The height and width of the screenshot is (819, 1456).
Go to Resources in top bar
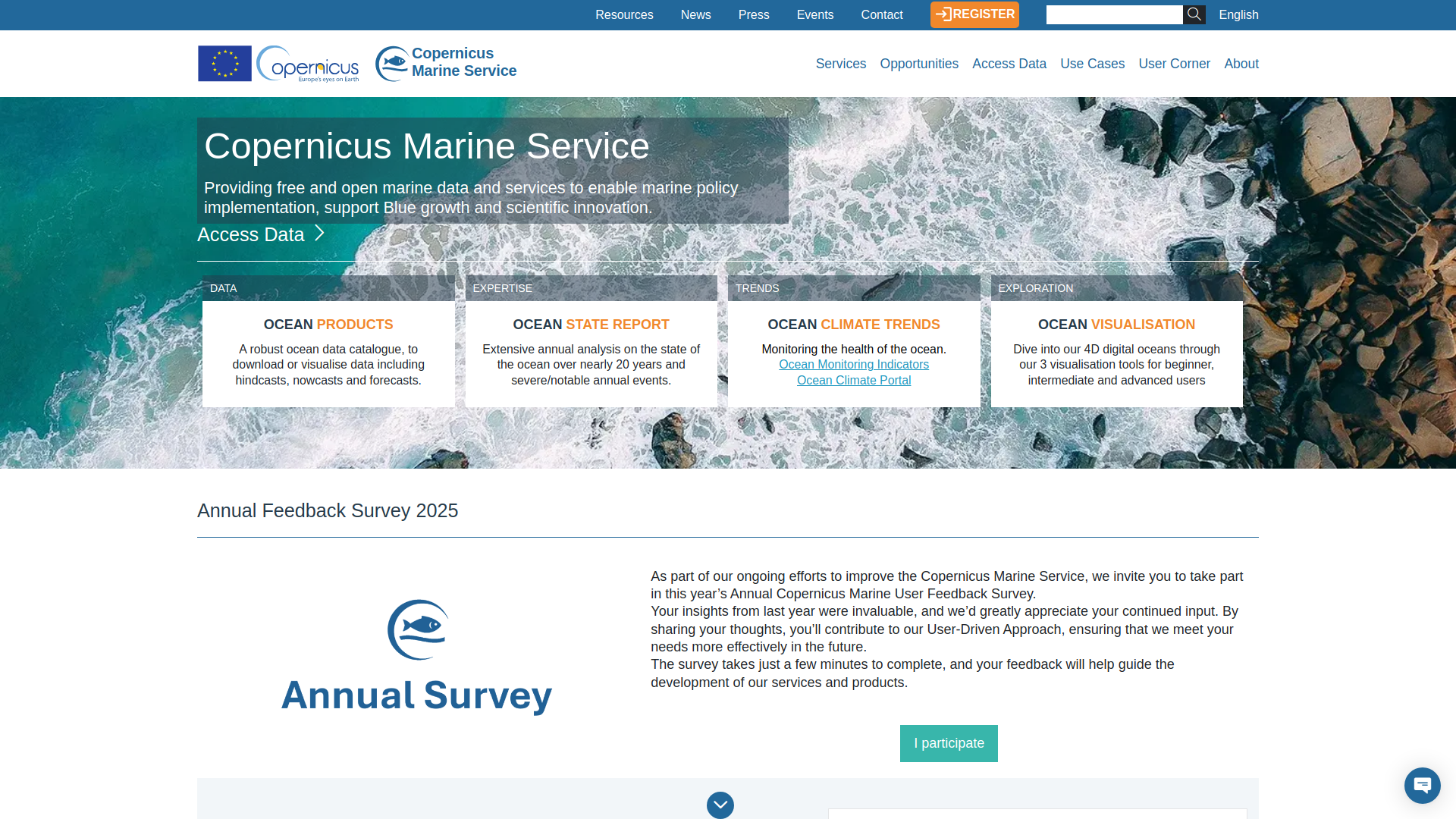(x=624, y=14)
